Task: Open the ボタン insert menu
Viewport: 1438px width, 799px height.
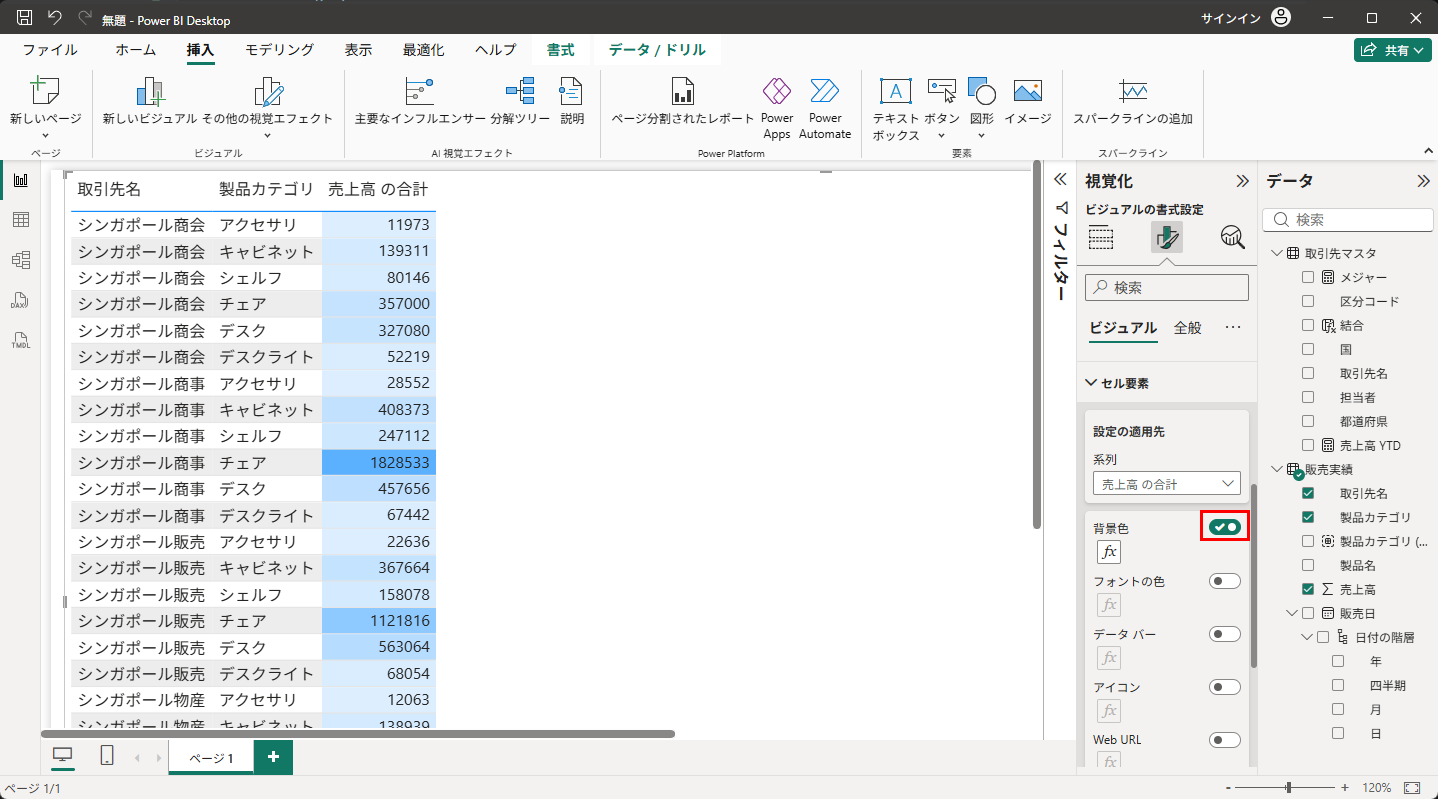Action: (x=942, y=108)
